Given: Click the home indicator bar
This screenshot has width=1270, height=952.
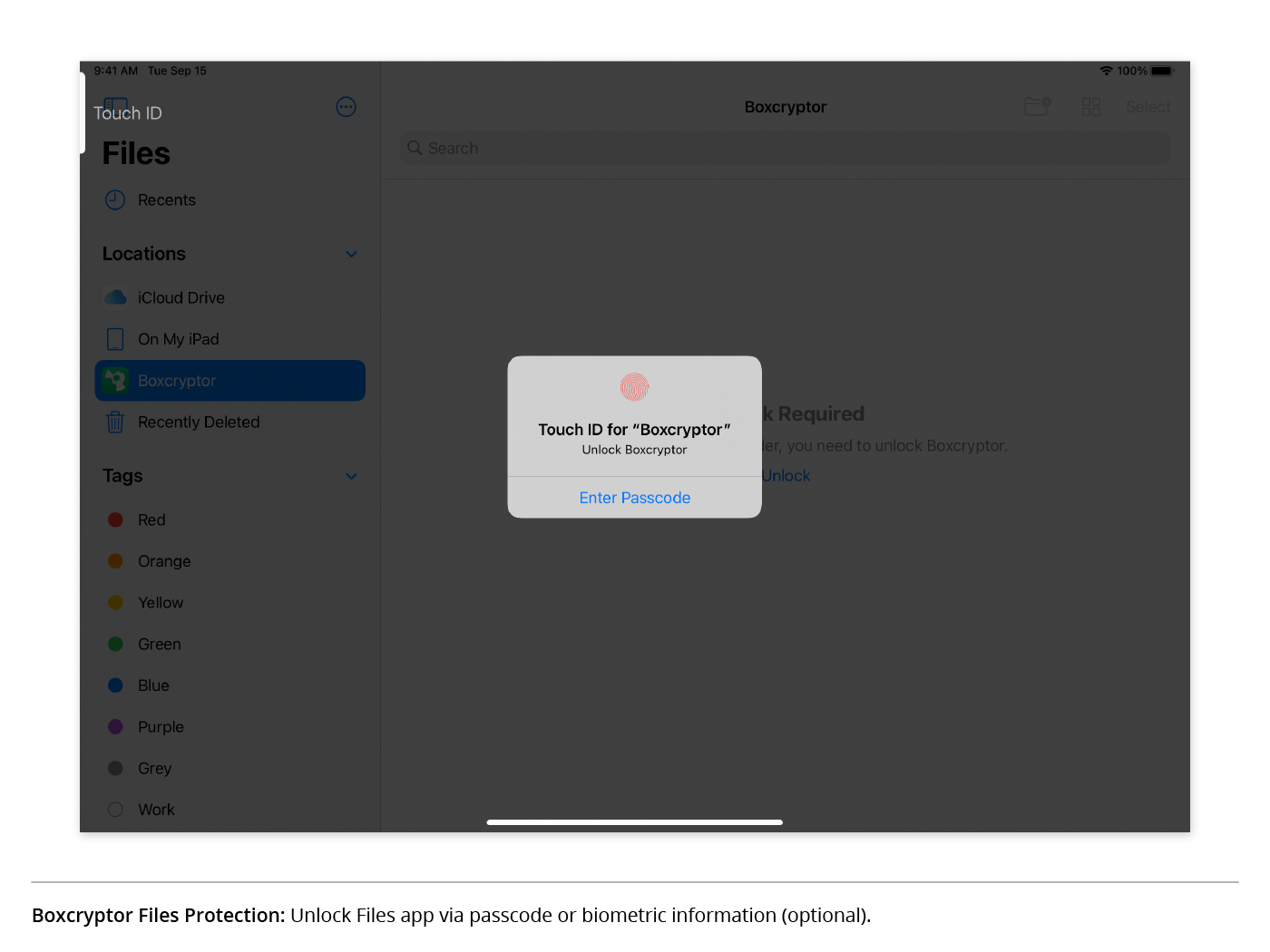Looking at the screenshot, I should point(635,822).
